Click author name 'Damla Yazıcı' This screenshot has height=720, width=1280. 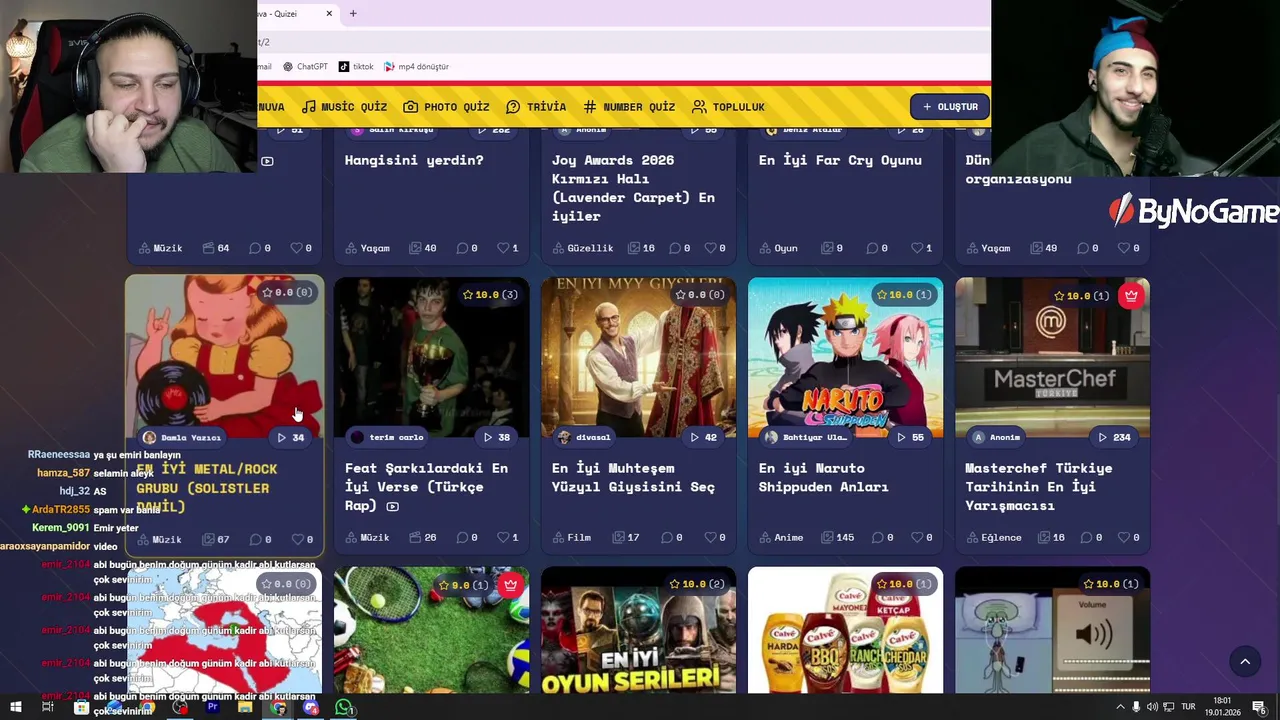click(190, 438)
